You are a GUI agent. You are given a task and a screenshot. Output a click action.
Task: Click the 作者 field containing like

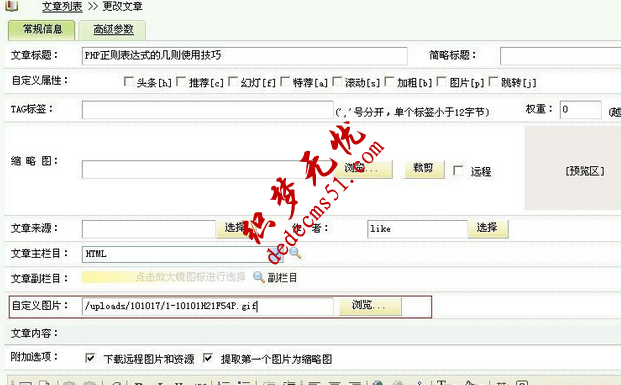(x=417, y=229)
